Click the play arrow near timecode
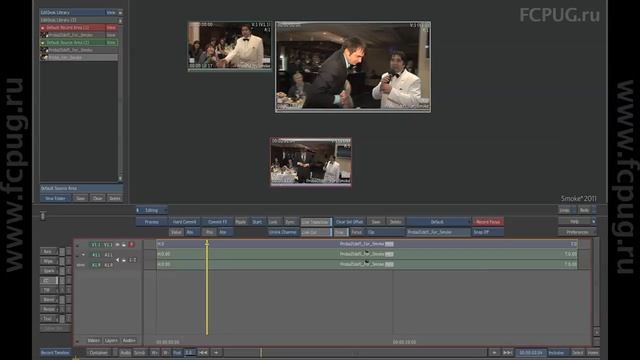This screenshot has width=640, height=360. [x=494, y=353]
